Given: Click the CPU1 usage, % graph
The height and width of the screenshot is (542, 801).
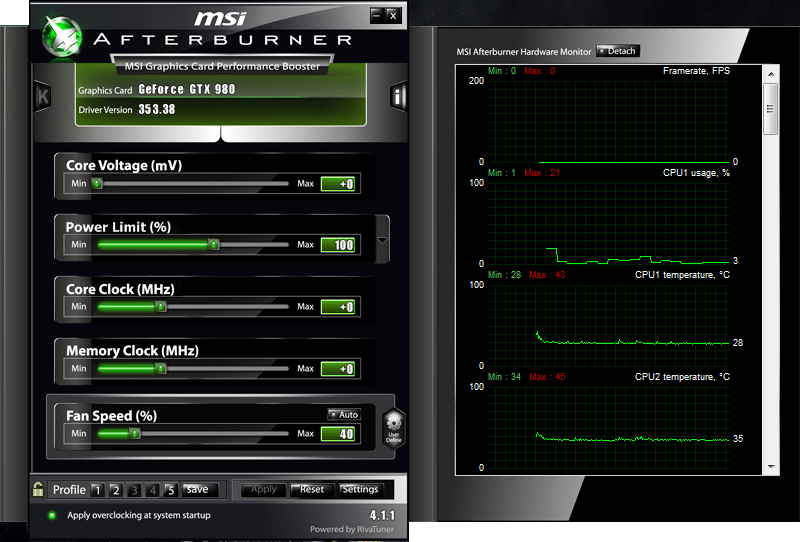Looking at the screenshot, I should click(608, 223).
